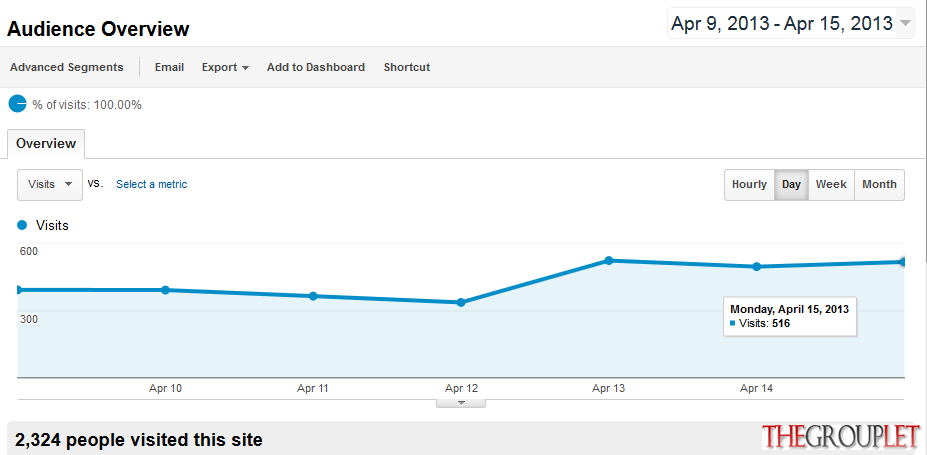
Task: Click the Audience Overview title
Action: (x=98, y=29)
